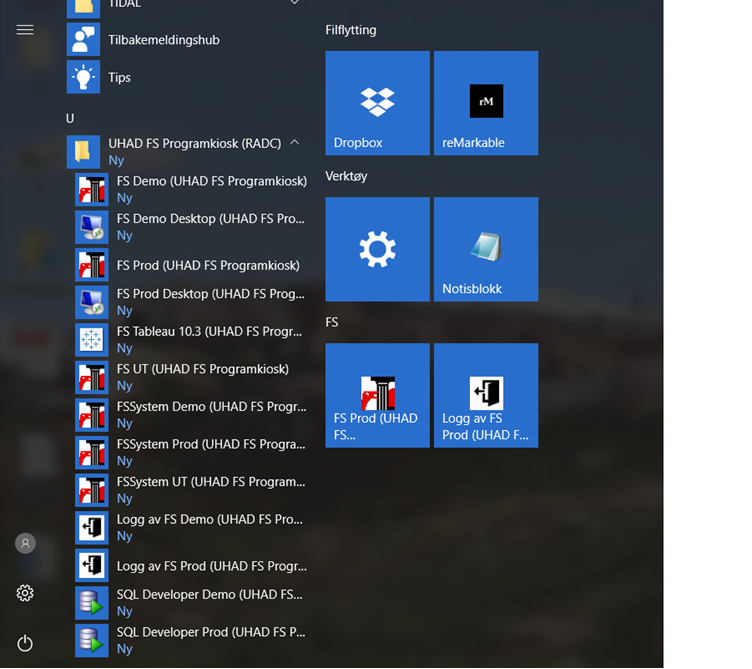The width and height of the screenshot is (752, 669).
Task: Click 'FS UT (UHAD FS Programkiosk)' text
Action: tap(203, 369)
